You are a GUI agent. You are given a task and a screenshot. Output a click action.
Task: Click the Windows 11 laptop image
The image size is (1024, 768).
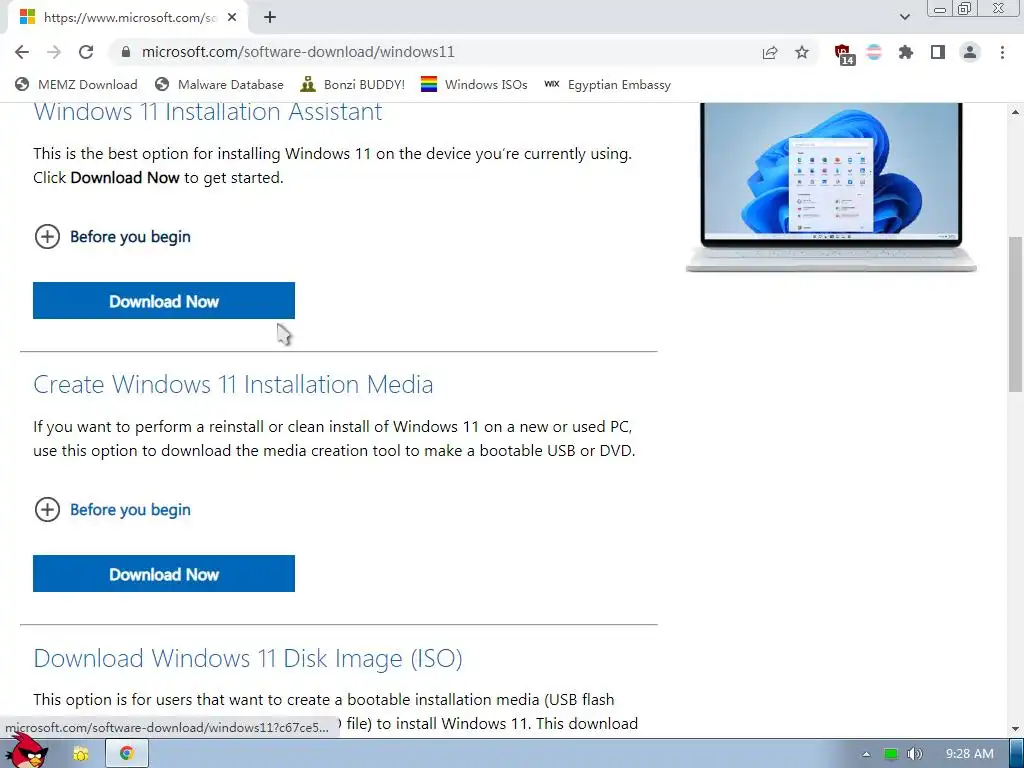point(831,187)
